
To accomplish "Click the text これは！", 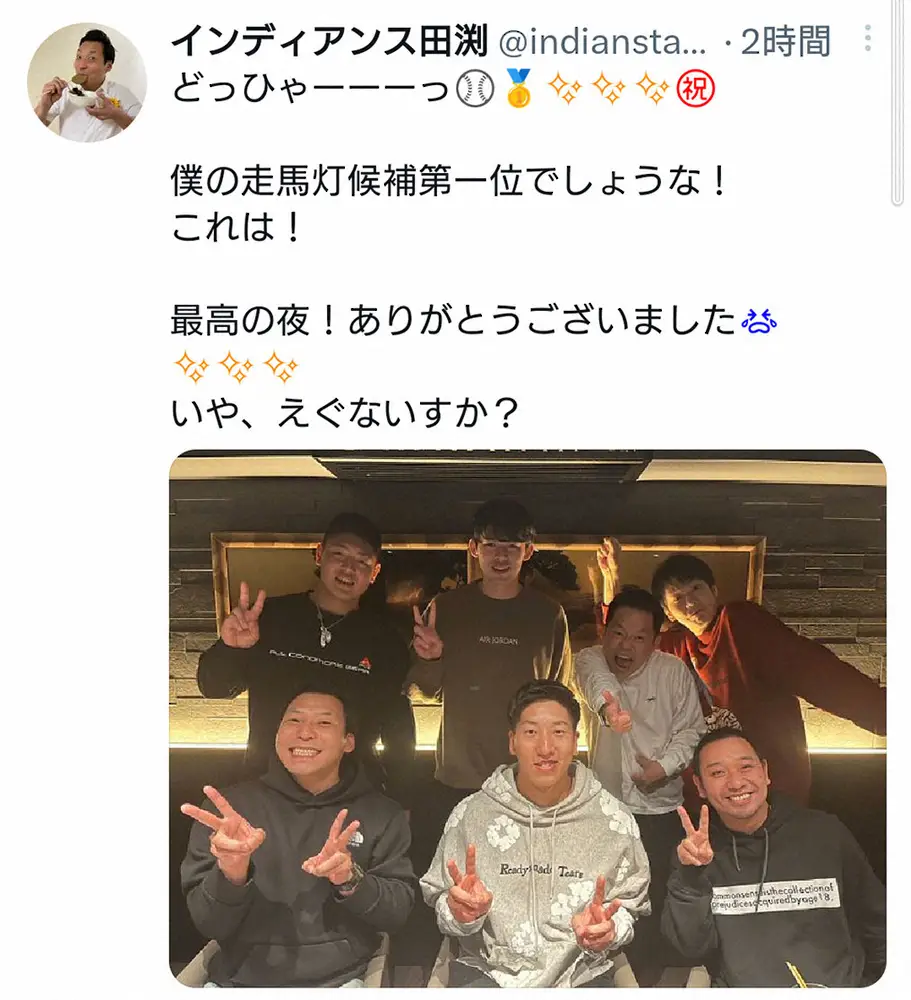I will point(237,228).
